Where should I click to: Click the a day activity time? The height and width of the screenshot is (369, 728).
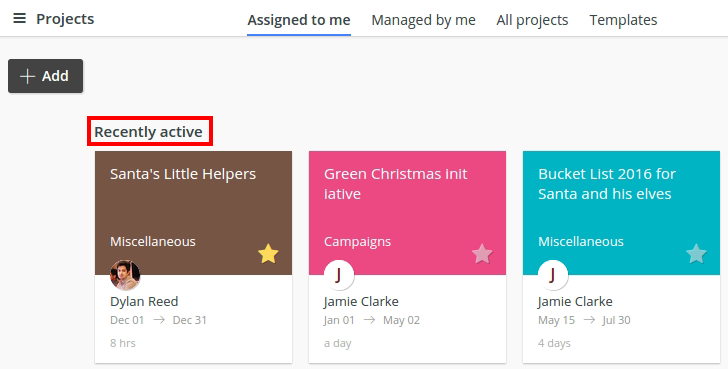338,343
